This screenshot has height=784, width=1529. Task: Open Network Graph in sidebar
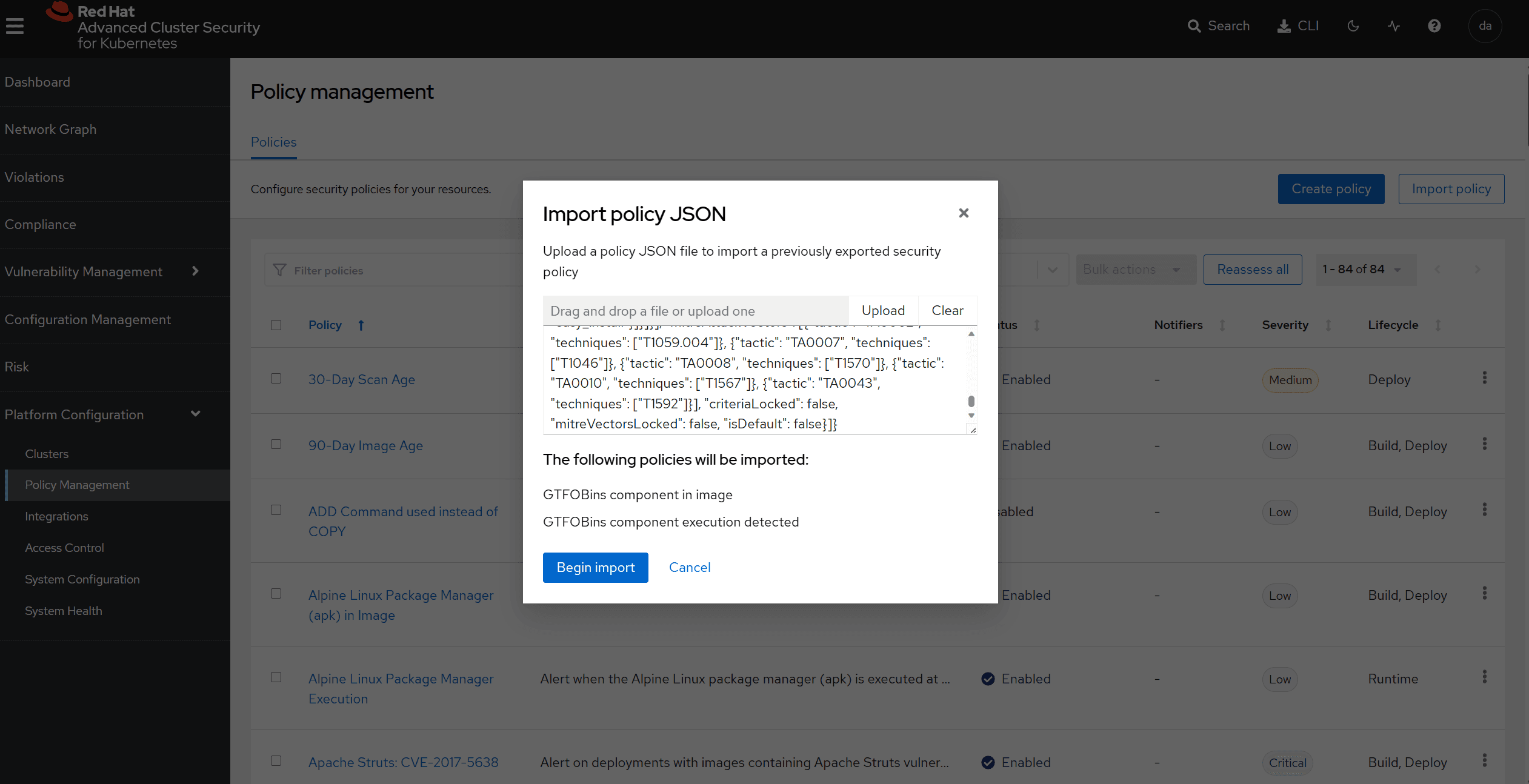pos(115,129)
